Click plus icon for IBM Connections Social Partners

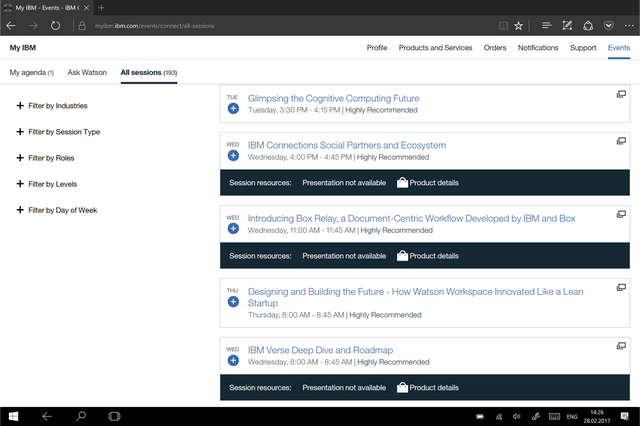pyautogui.click(x=233, y=157)
